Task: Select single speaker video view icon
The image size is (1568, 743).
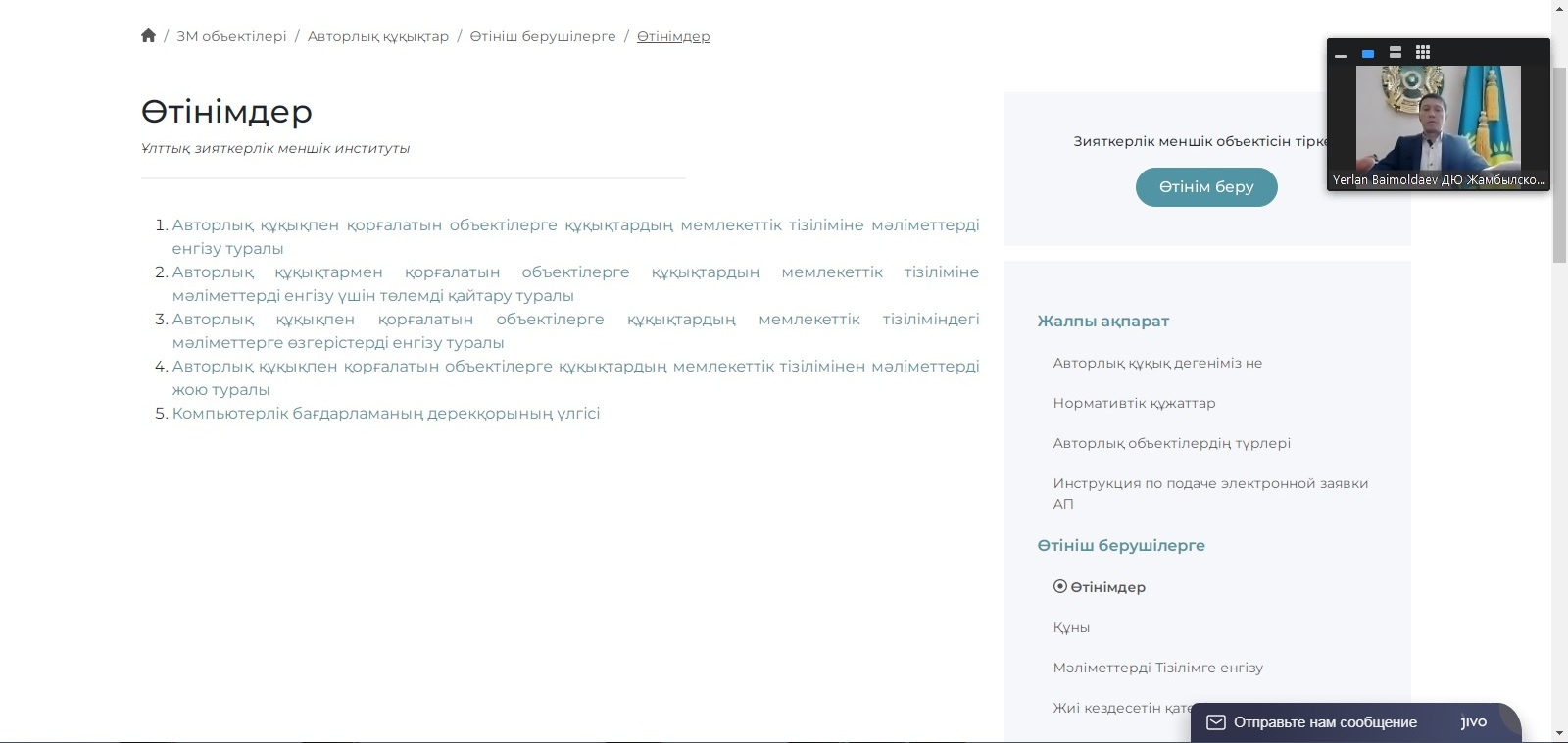Action: pos(1368,54)
